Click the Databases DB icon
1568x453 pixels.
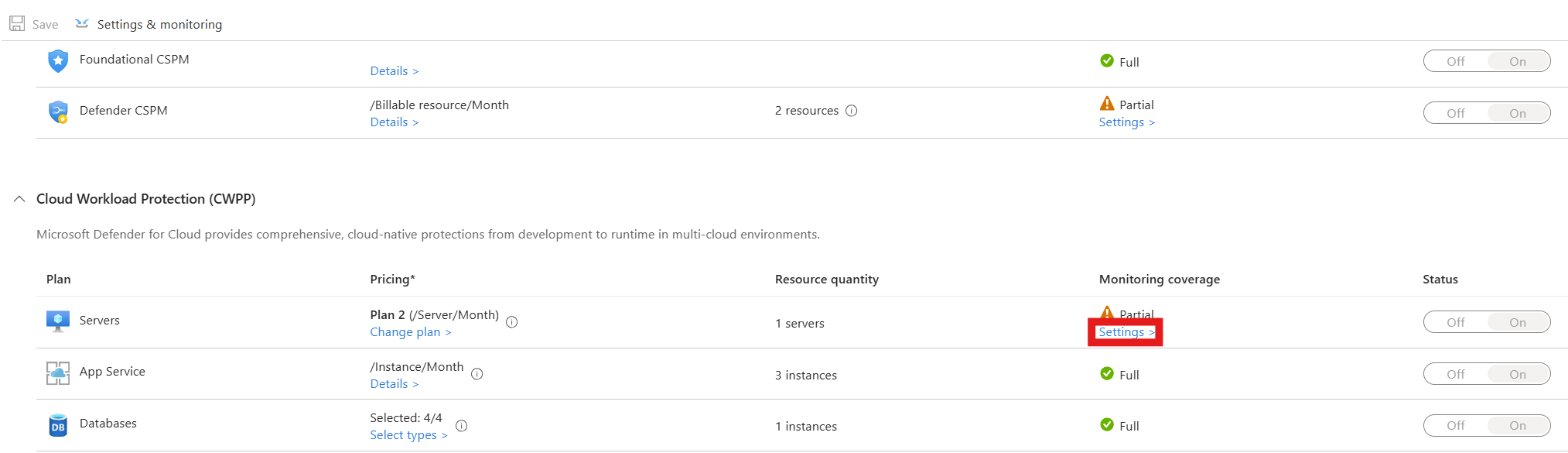(58, 425)
